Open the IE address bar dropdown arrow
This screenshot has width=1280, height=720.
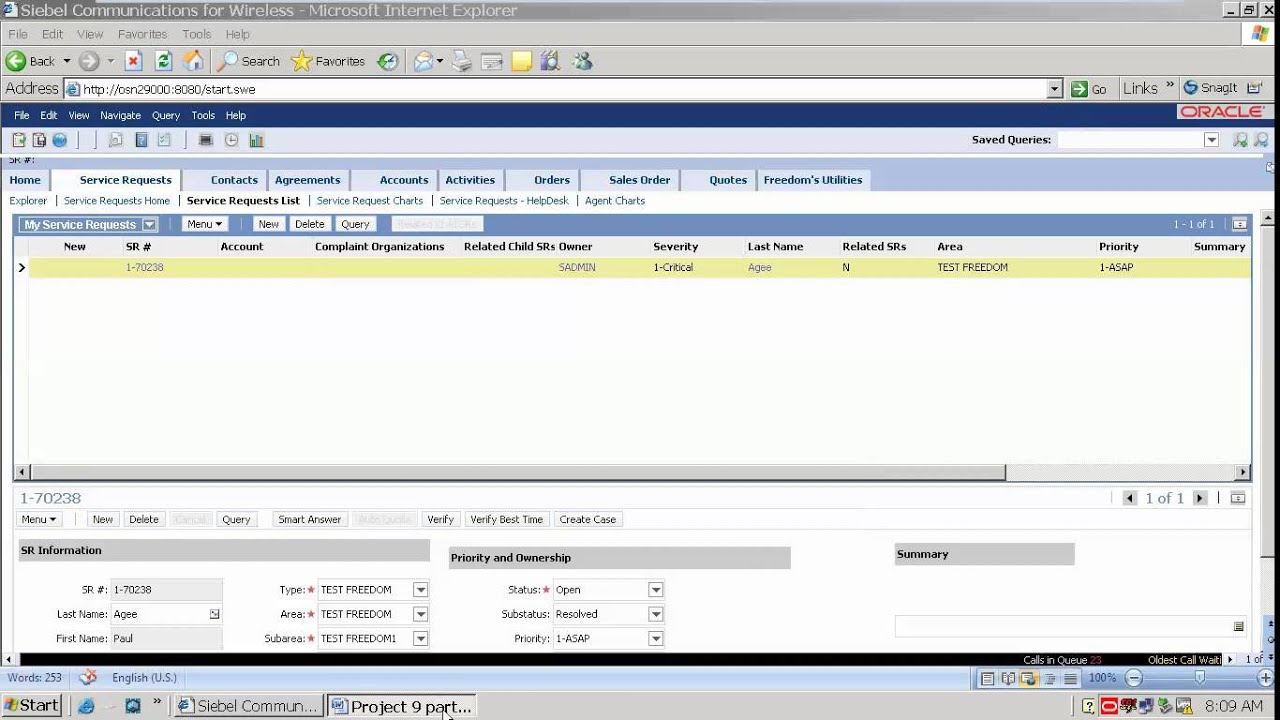[1054, 89]
